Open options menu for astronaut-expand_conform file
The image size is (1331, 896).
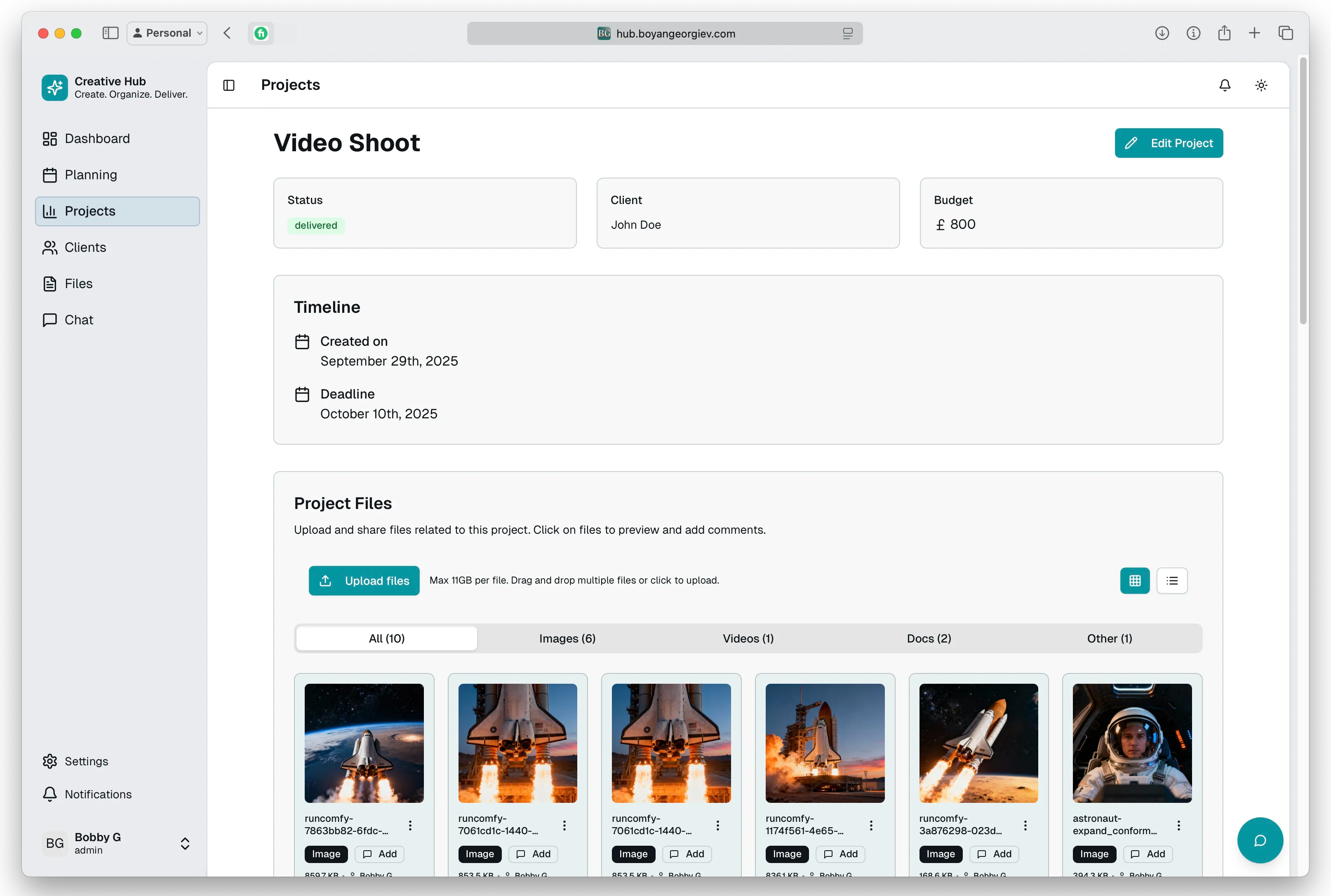tap(1178, 825)
